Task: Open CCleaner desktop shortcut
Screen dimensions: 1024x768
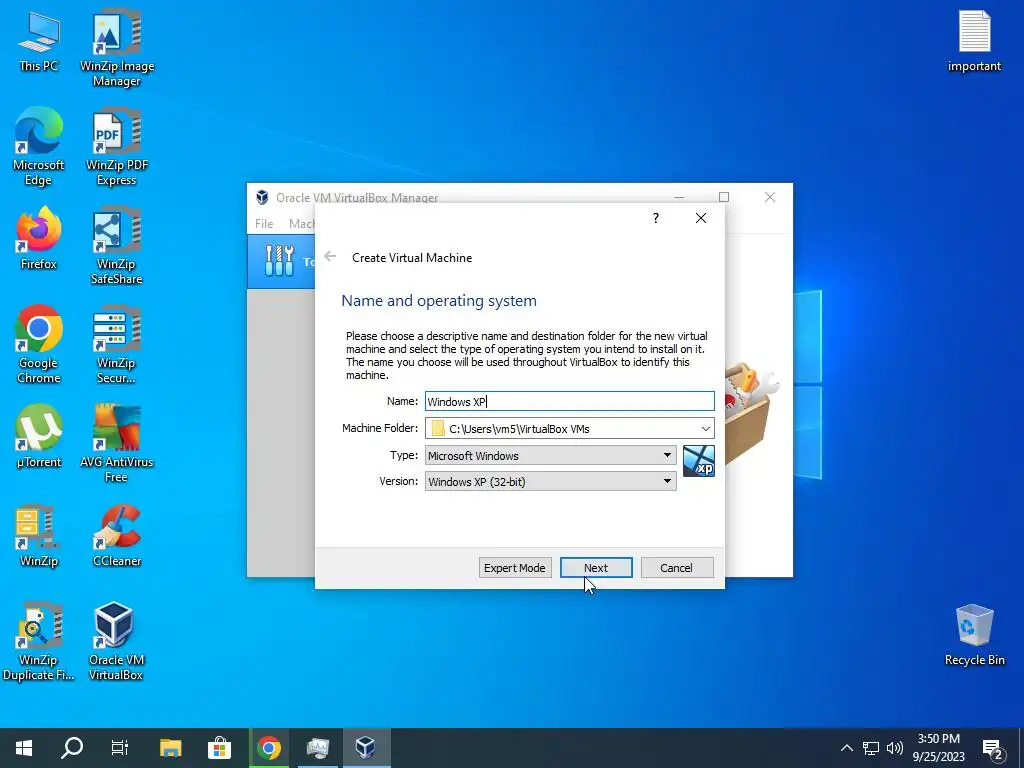Action: pos(117,536)
